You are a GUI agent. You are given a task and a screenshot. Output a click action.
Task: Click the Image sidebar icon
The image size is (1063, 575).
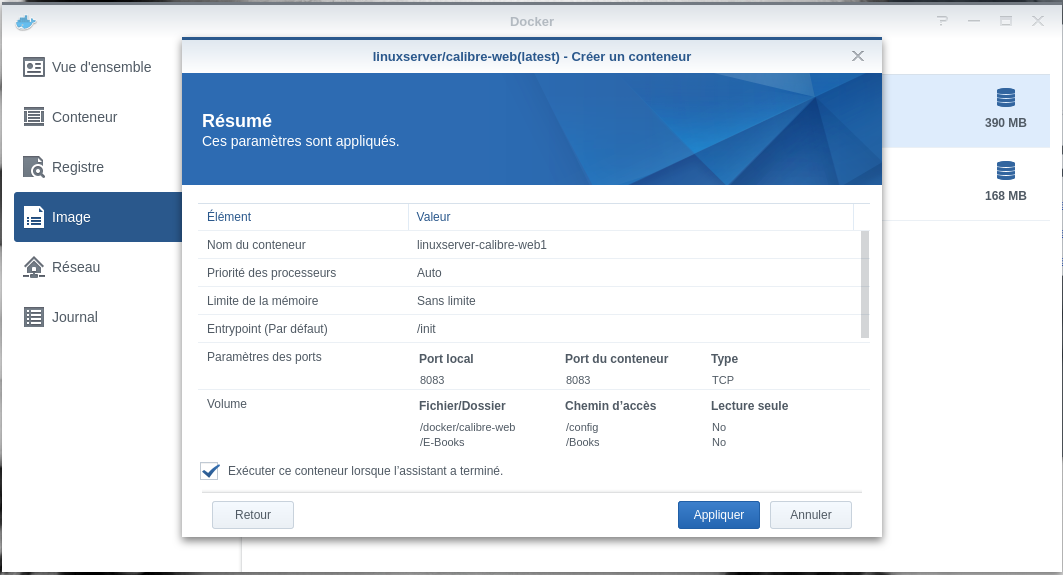click(x=34, y=217)
